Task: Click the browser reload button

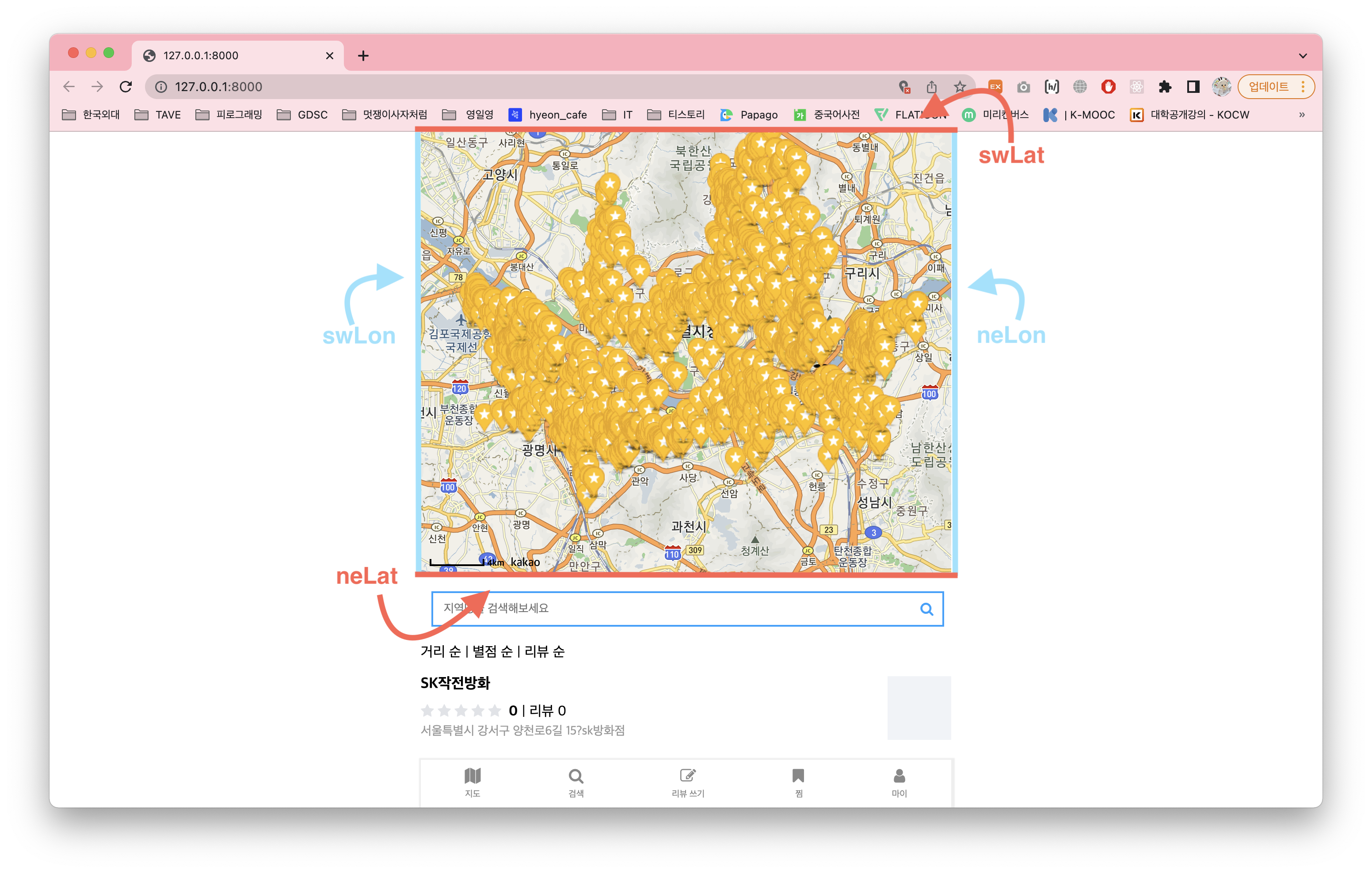Action: click(x=126, y=87)
